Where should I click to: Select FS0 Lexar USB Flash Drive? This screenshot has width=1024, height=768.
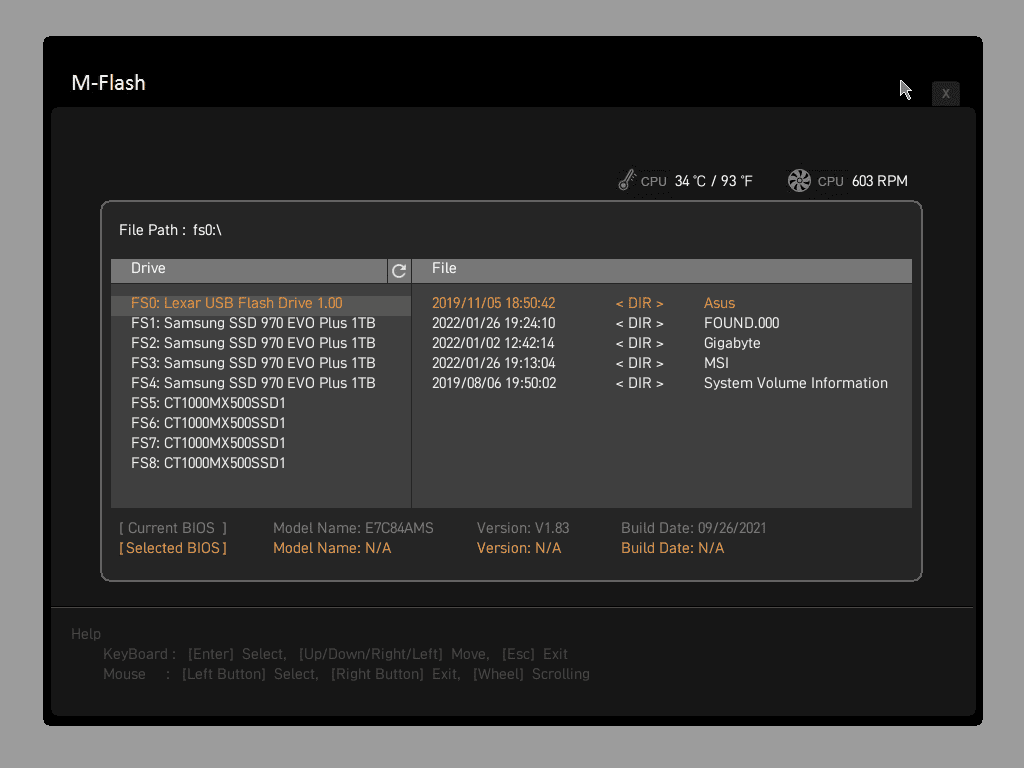tap(237, 303)
